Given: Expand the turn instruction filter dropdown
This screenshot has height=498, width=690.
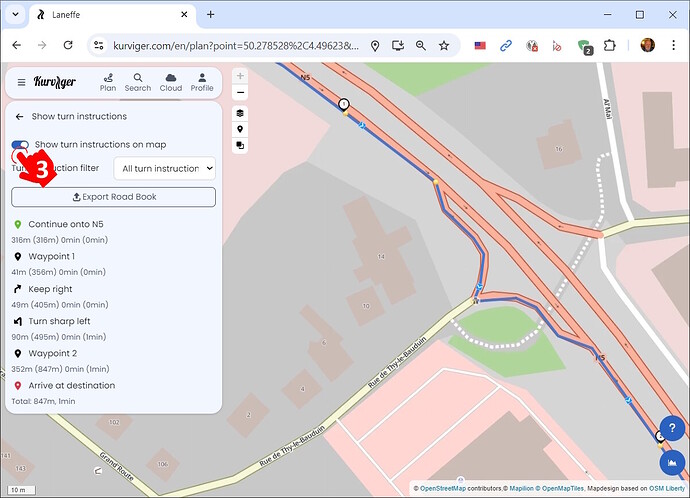Looking at the screenshot, I should click(x=164, y=169).
